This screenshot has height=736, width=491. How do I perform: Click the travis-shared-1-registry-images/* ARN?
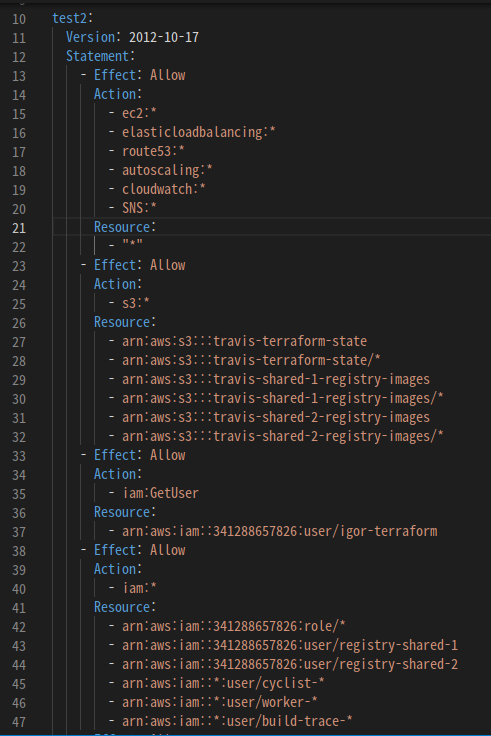pyautogui.click(x=283, y=398)
